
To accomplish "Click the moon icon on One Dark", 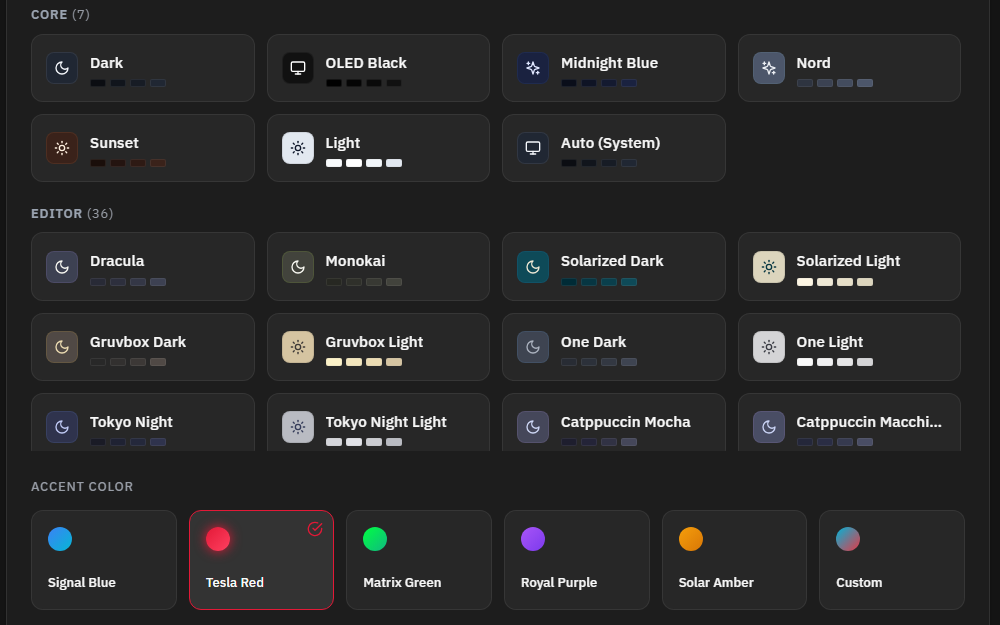I will tap(533, 347).
